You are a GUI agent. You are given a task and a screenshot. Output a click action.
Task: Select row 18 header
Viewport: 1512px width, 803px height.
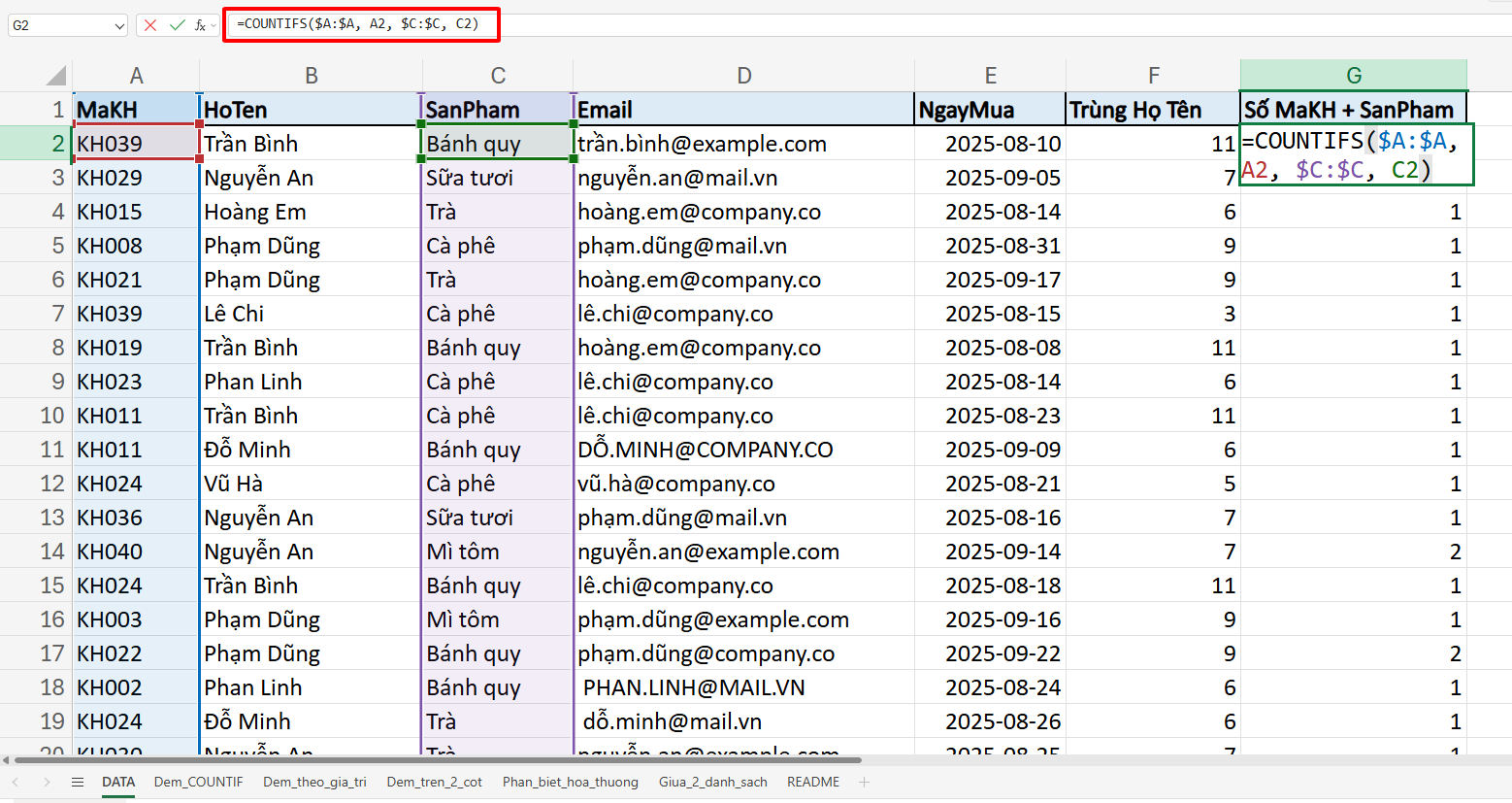point(36,687)
